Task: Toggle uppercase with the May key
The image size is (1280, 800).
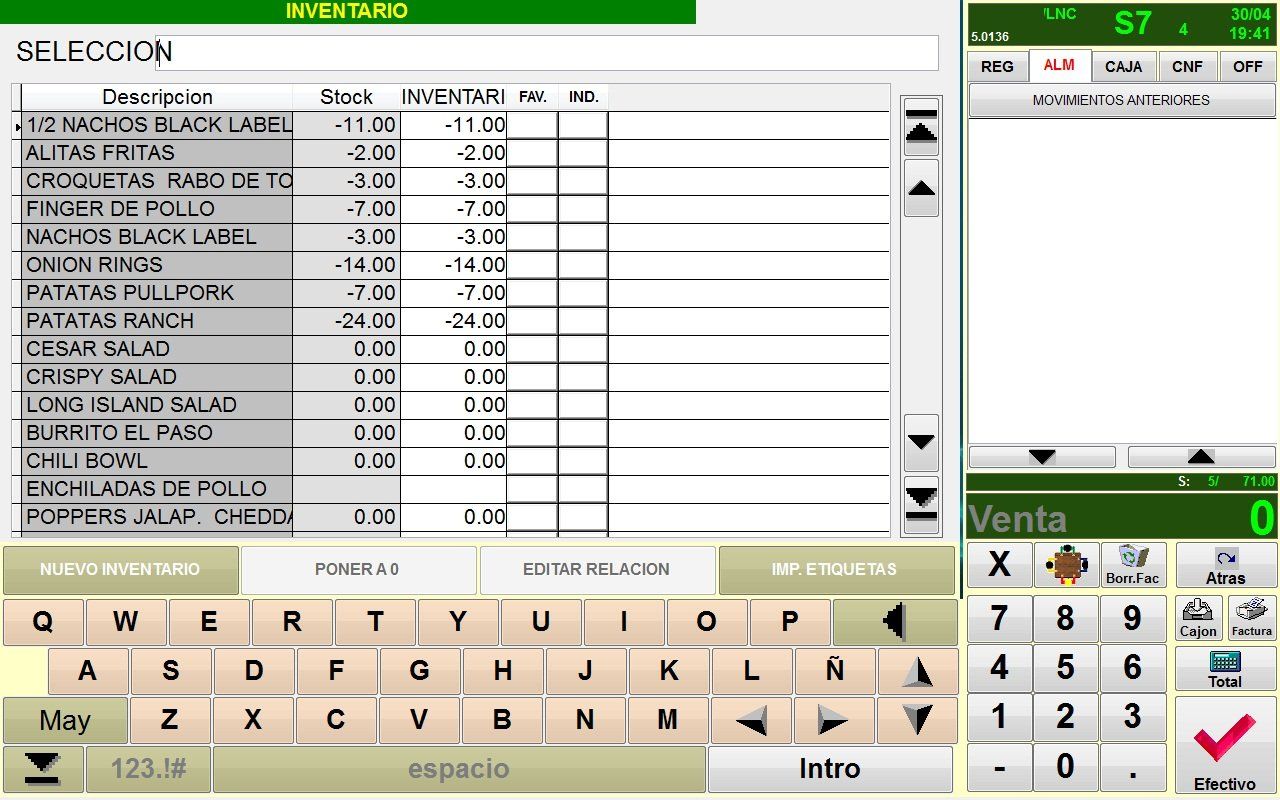Action: point(65,720)
